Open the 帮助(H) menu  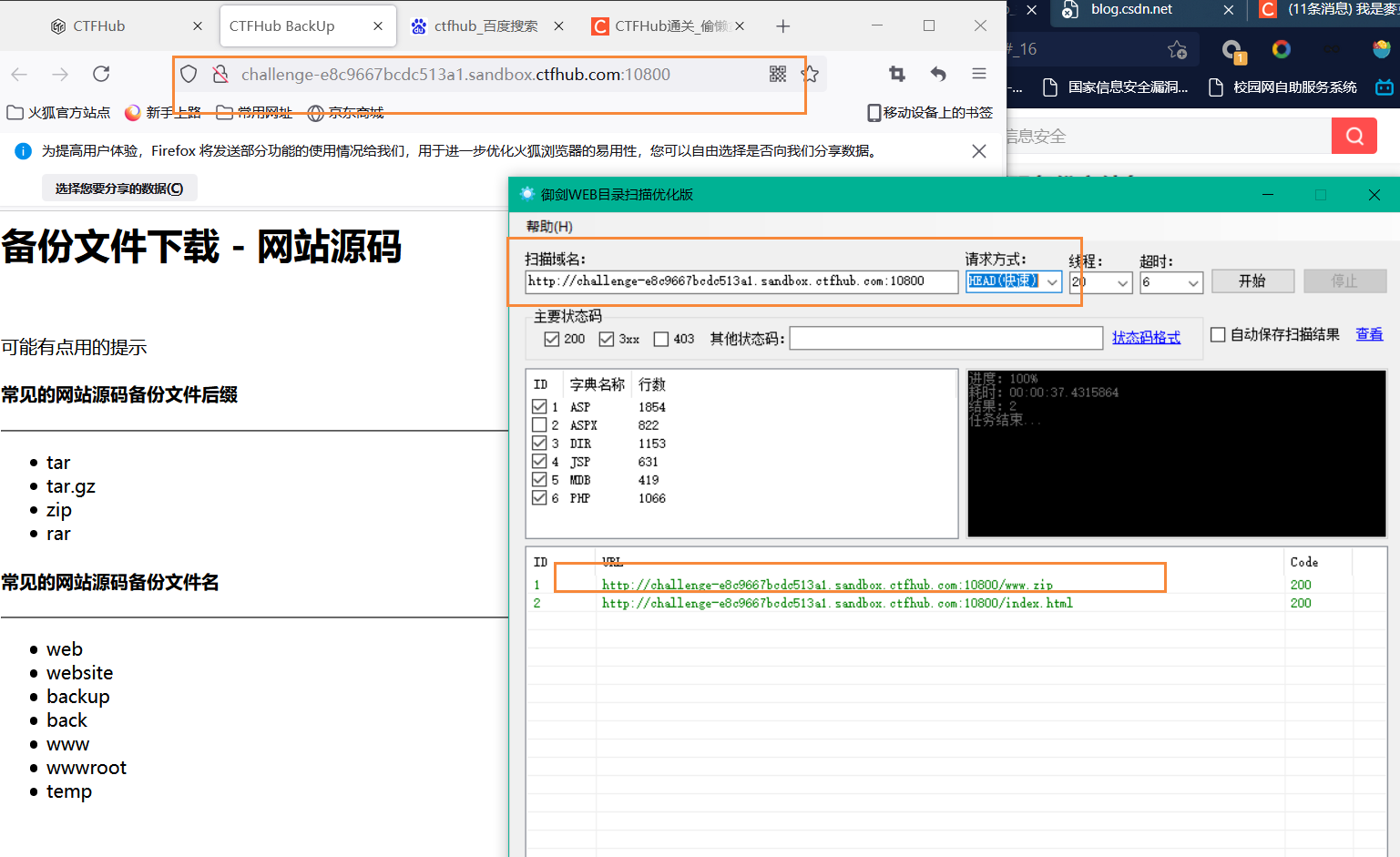[549, 226]
